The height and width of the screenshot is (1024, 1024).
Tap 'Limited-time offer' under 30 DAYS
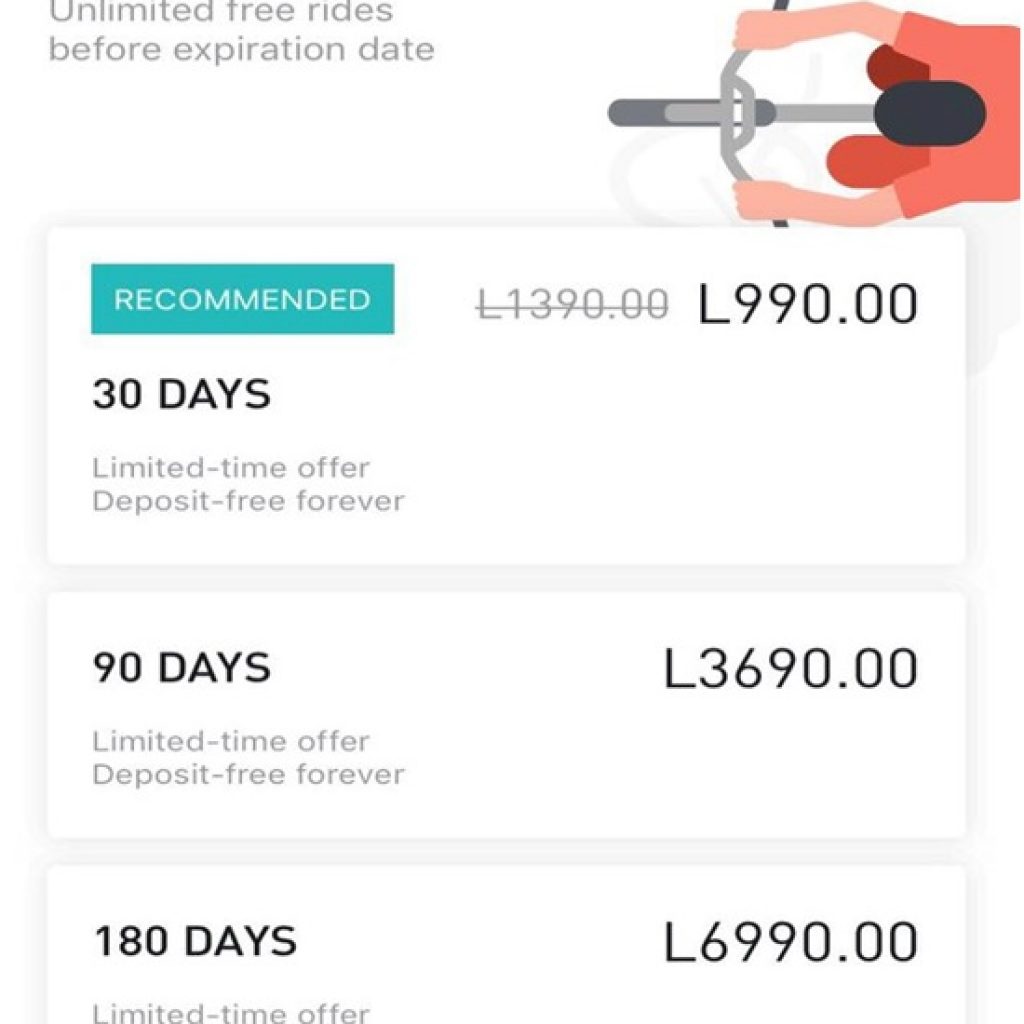(231, 468)
